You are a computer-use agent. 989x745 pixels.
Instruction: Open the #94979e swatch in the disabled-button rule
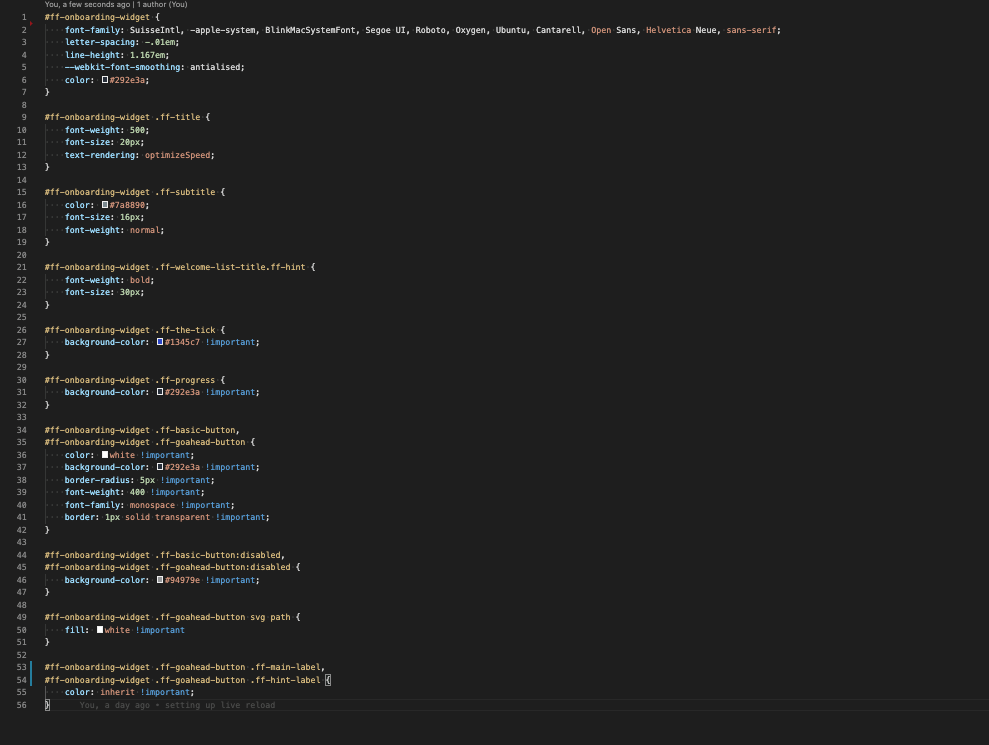click(x=160, y=579)
